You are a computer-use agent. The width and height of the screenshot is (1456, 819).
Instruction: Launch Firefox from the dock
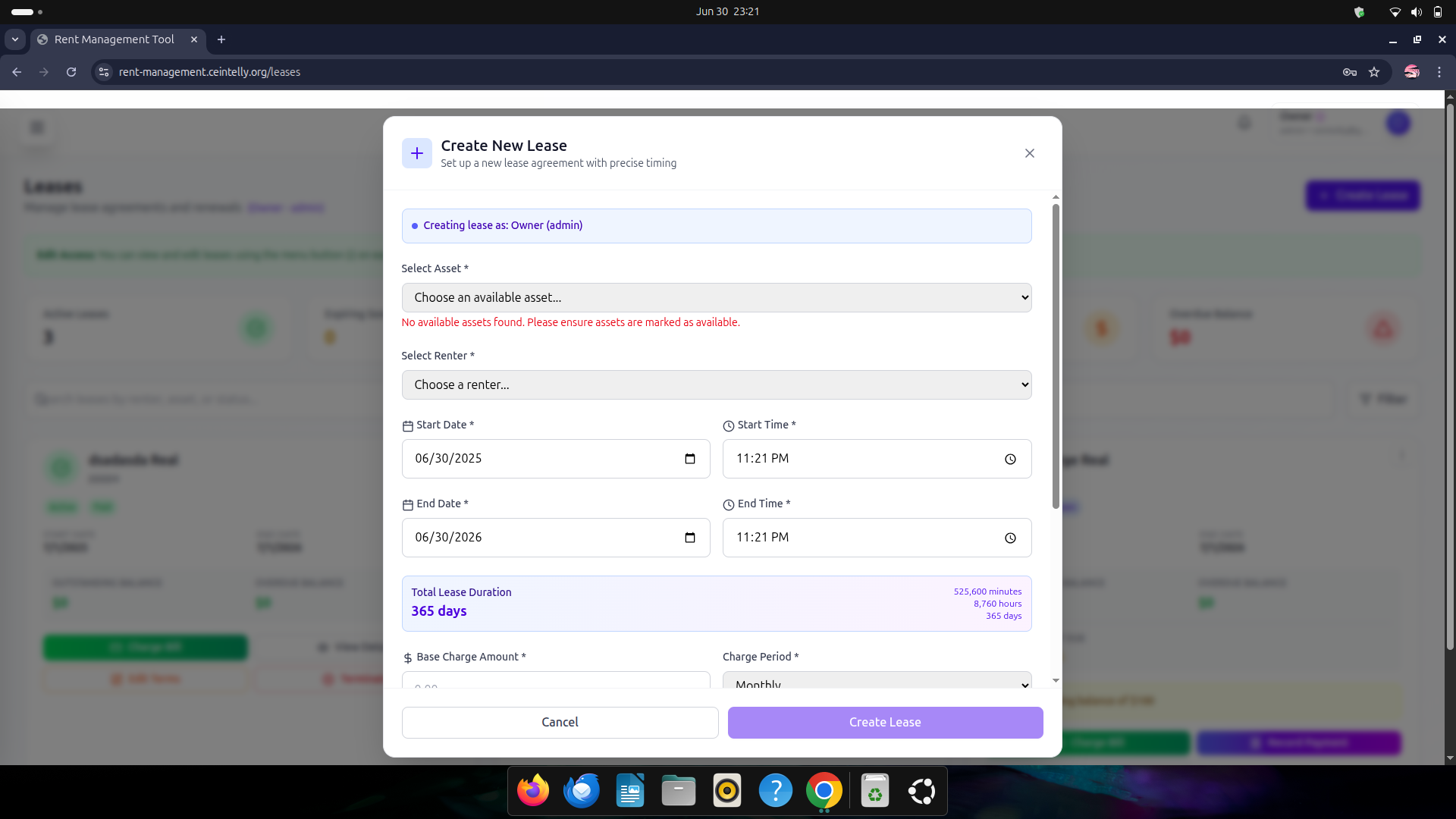pos(533,791)
